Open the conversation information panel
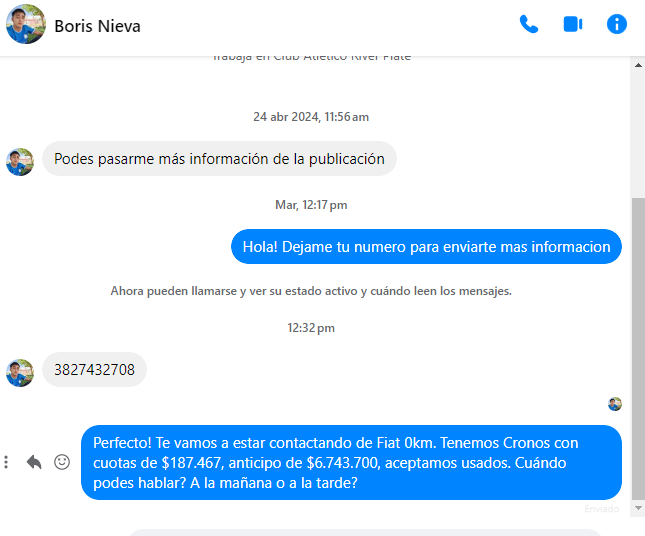The image size is (645, 536). tap(617, 24)
